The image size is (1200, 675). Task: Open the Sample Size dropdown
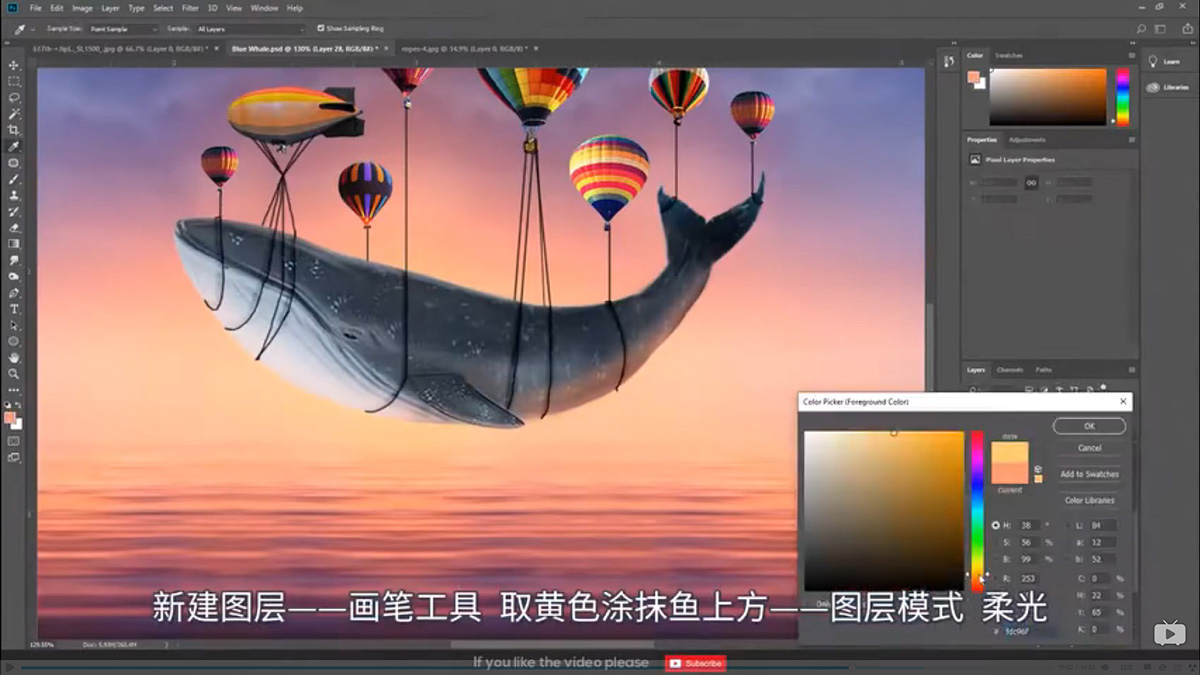pyautogui.click(x=125, y=29)
